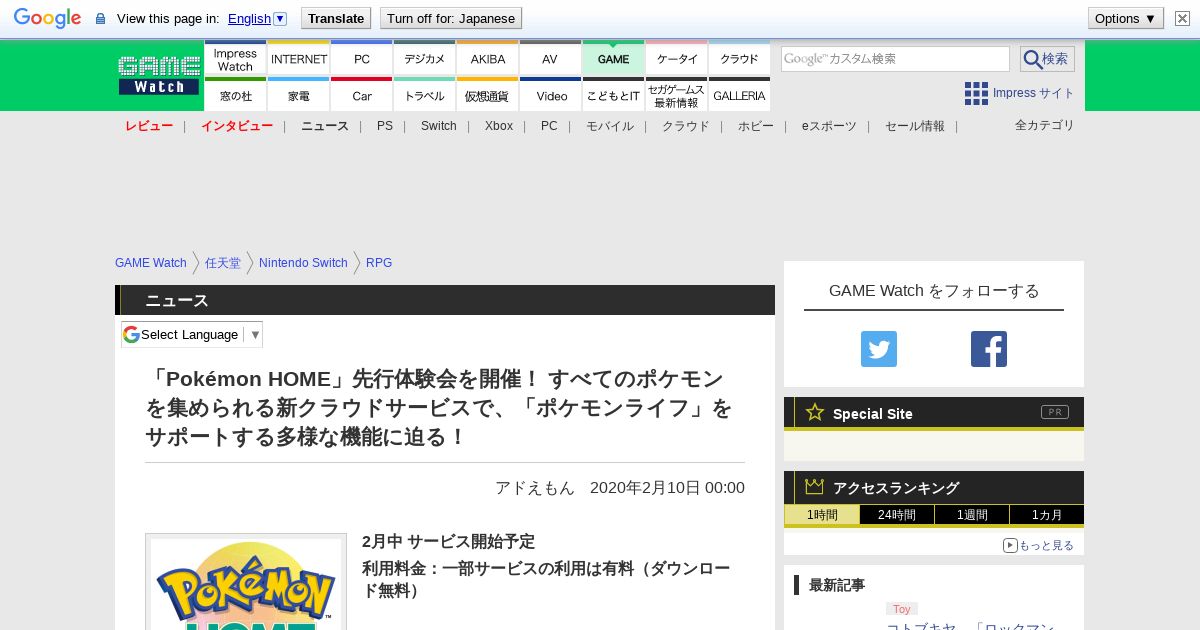Open the Impress Watch site tab
The height and width of the screenshot is (630, 1200).
click(235, 59)
